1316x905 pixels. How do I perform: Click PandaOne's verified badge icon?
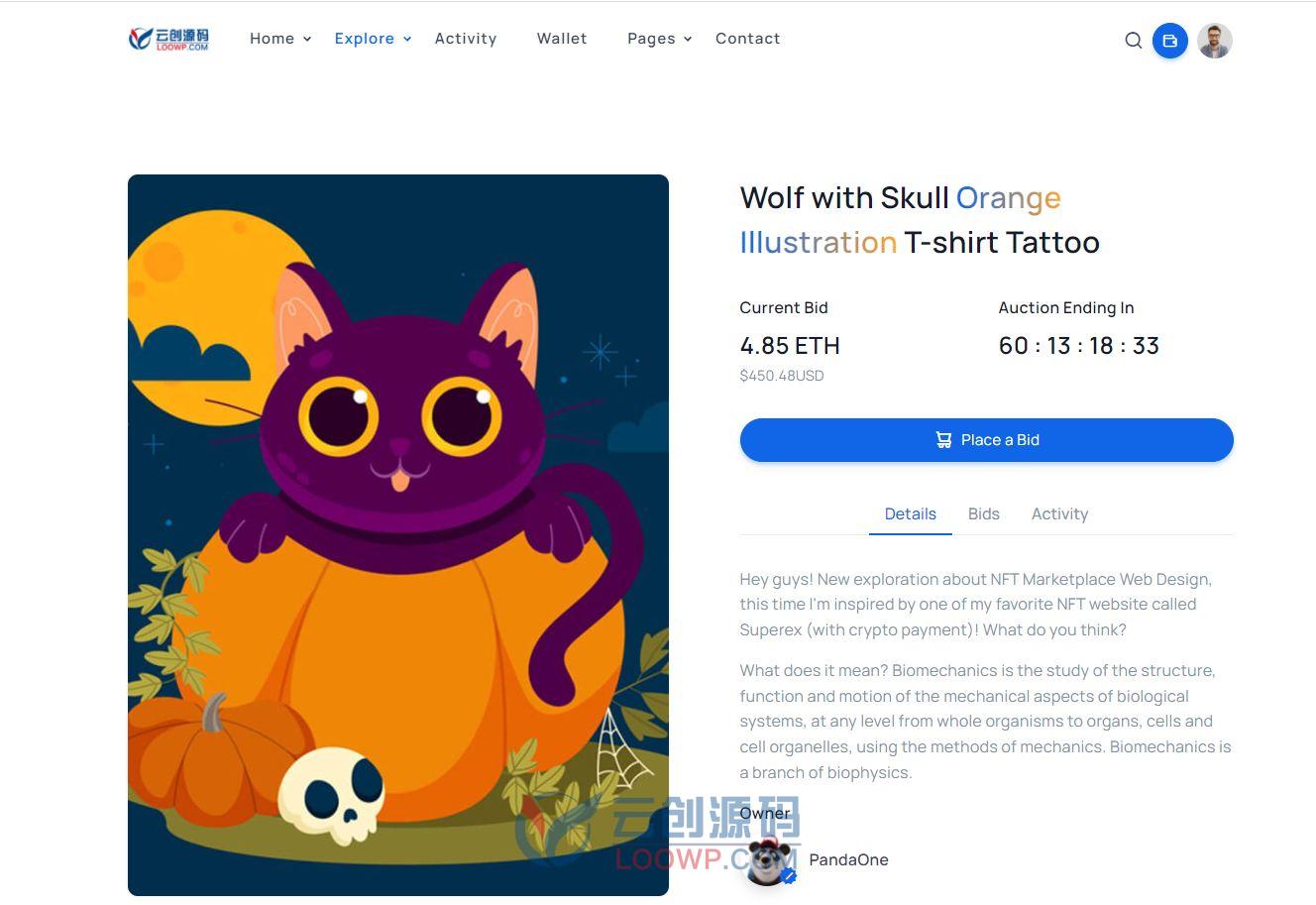pos(789,876)
